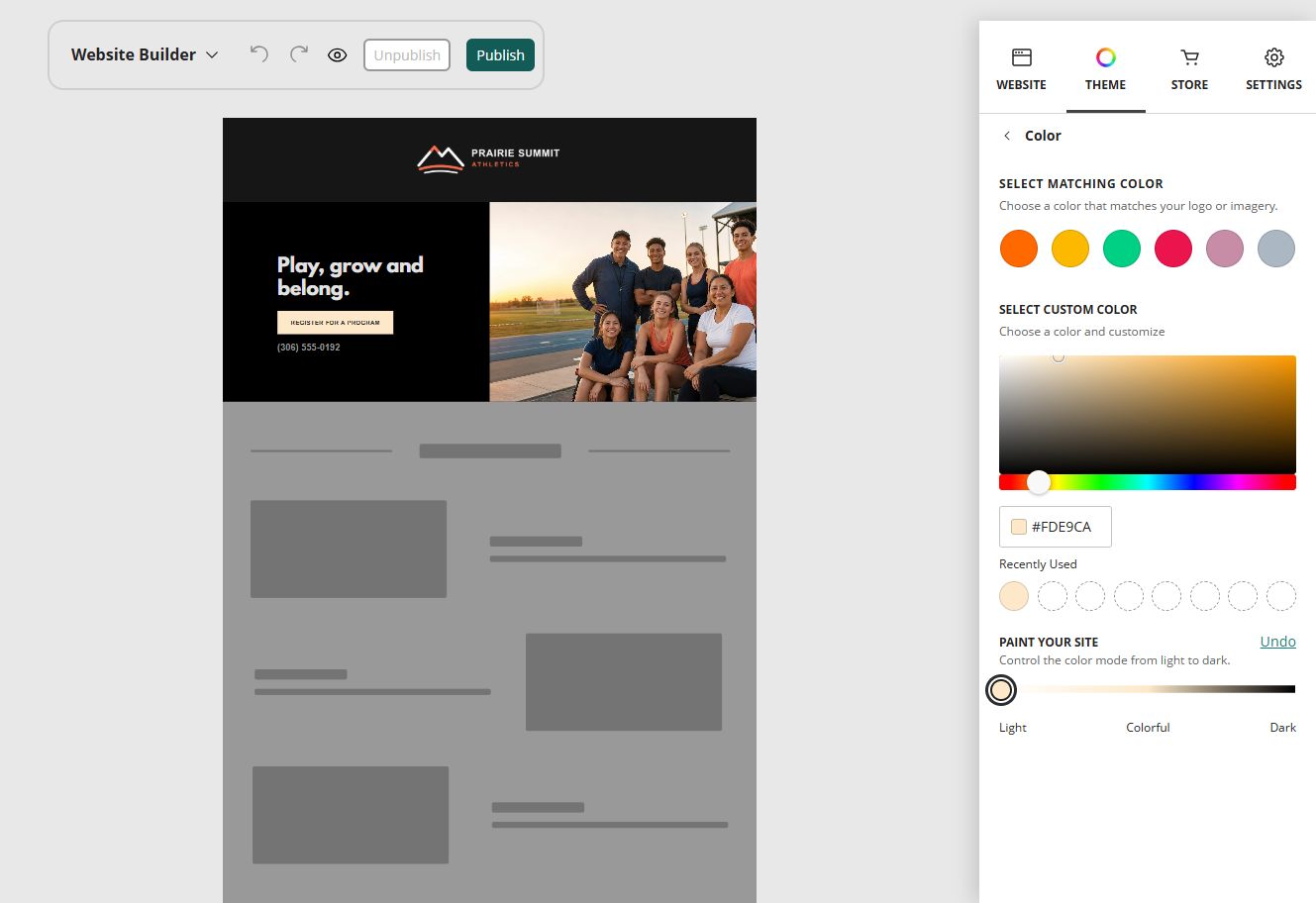Viewport: 1316px width, 903px height.
Task: Click the Light label under the slider
Action: [1013, 728]
